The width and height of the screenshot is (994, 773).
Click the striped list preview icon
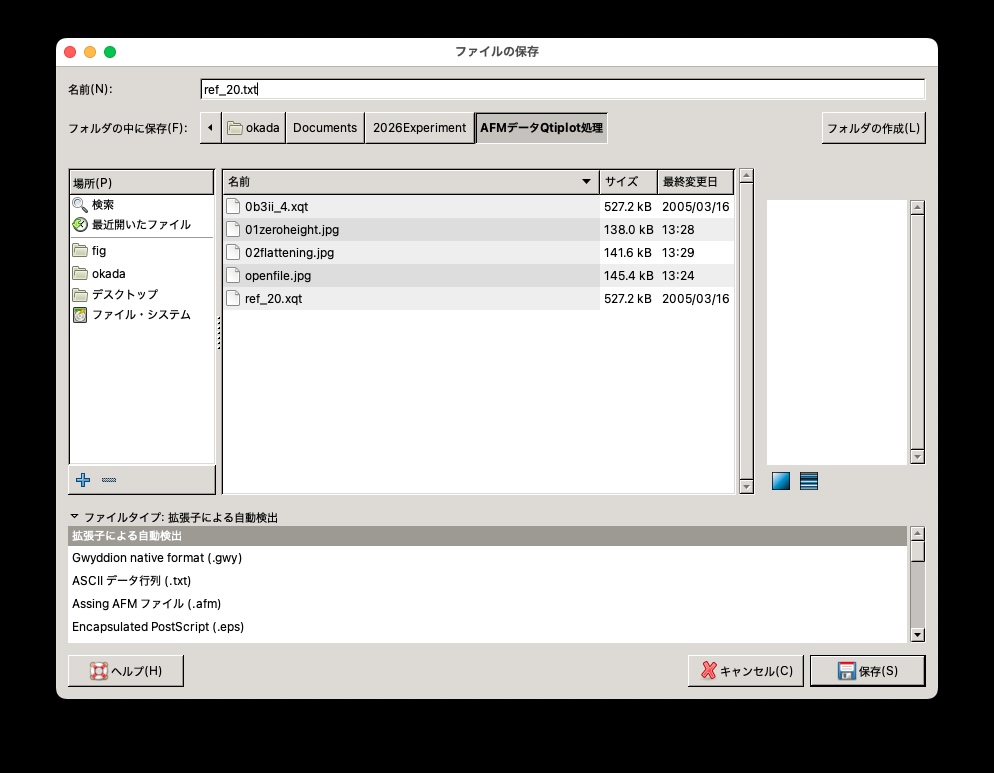[809, 481]
